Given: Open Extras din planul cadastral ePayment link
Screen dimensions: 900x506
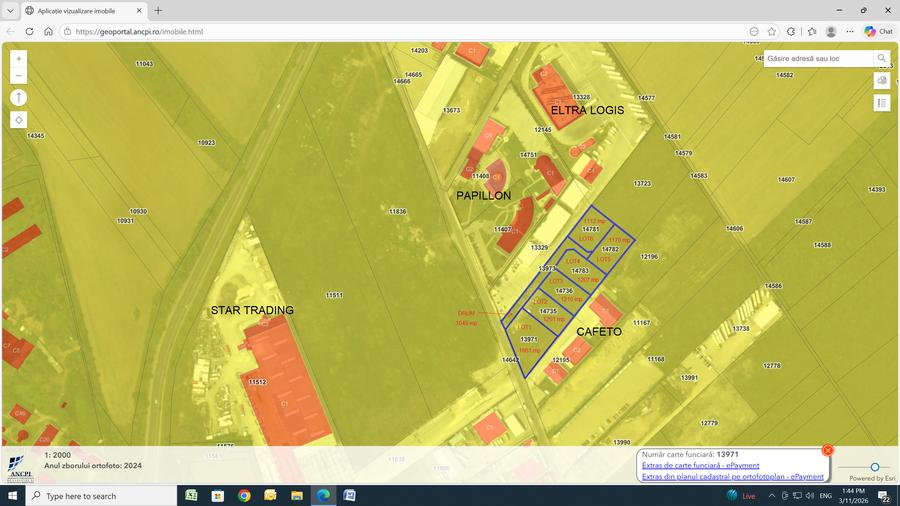Looking at the screenshot, I should point(732,477).
